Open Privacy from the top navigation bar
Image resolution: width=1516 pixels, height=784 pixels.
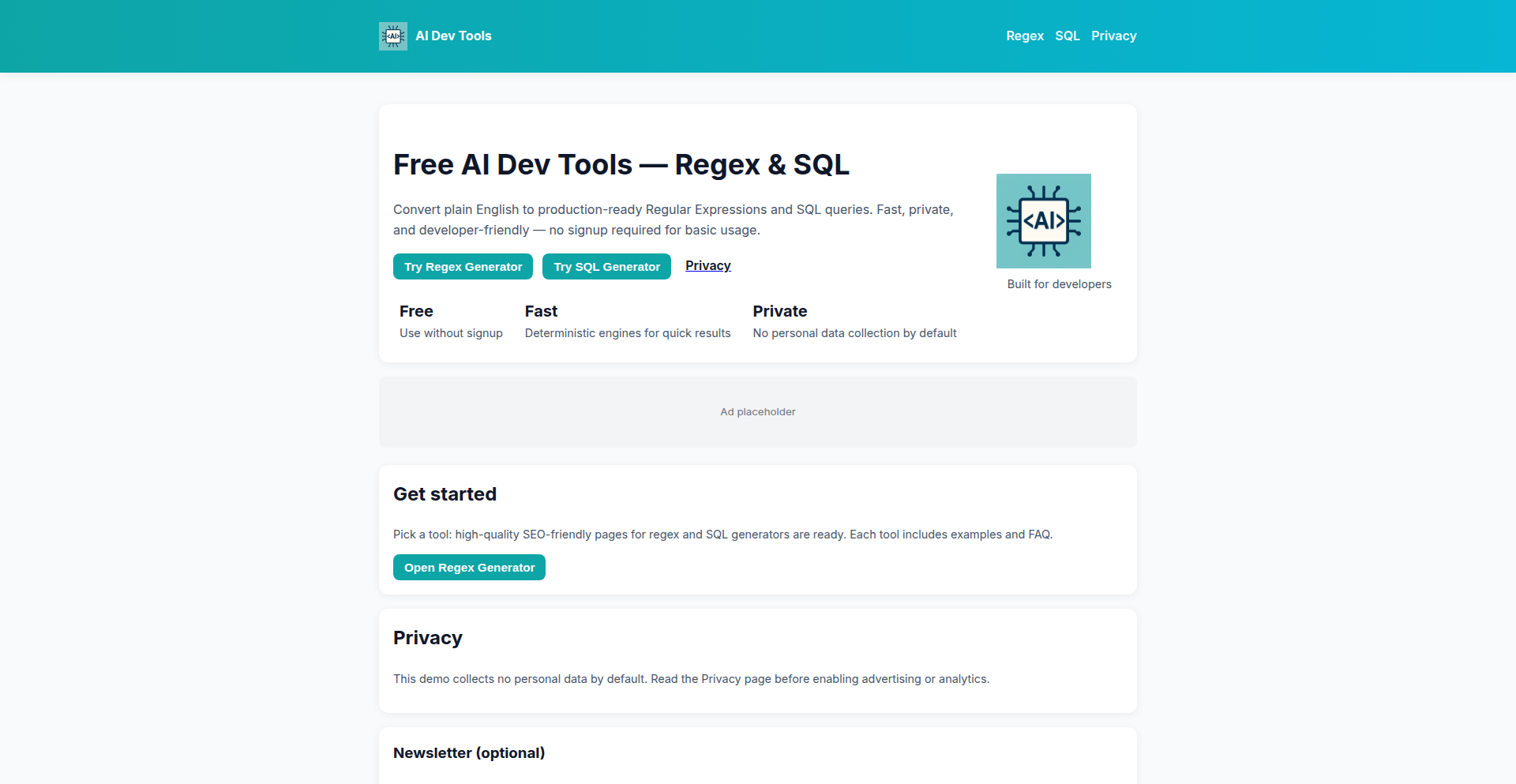(x=1113, y=36)
